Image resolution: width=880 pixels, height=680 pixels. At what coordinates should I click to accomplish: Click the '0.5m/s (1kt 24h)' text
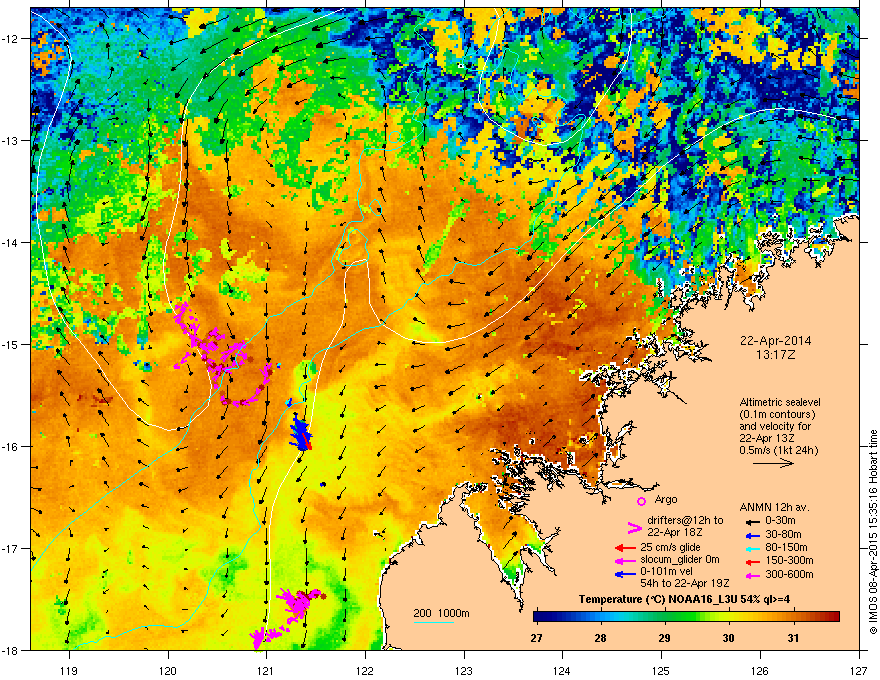pyautogui.click(x=778, y=450)
